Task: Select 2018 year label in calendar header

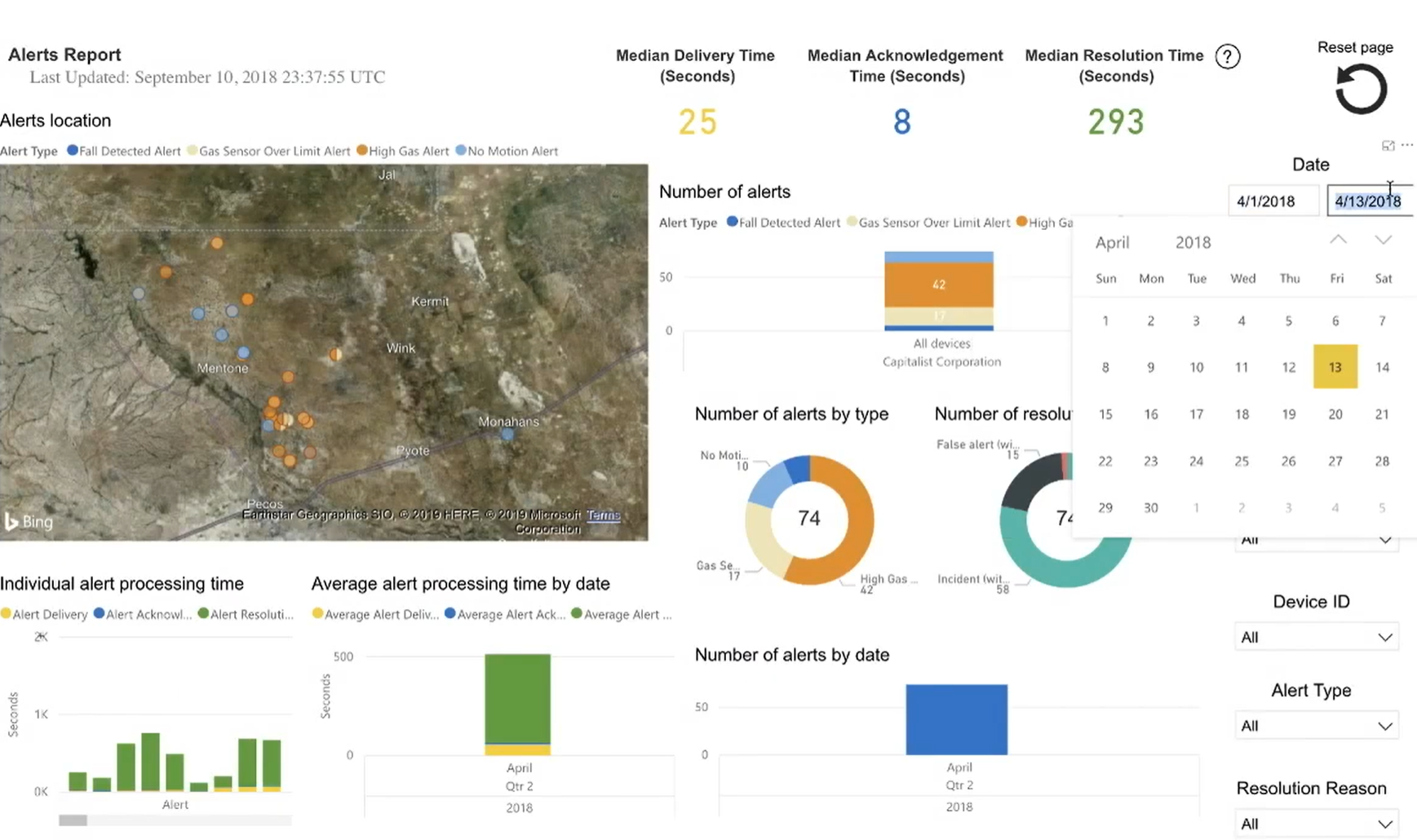Action: click(x=1193, y=242)
